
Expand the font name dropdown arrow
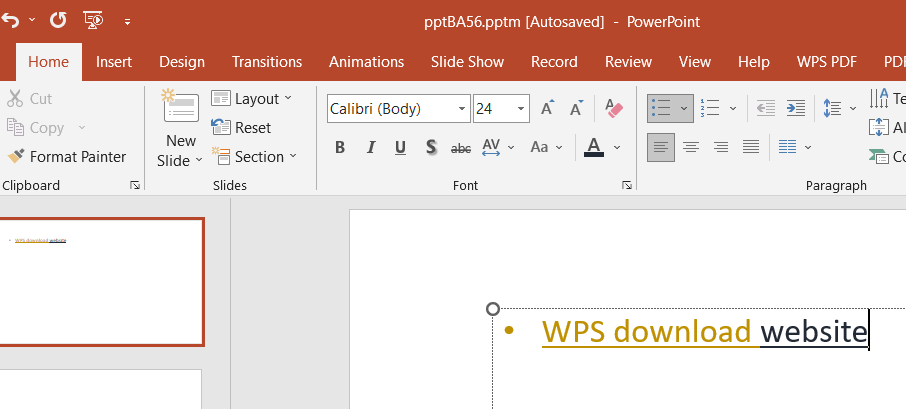click(x=462, y=109)
